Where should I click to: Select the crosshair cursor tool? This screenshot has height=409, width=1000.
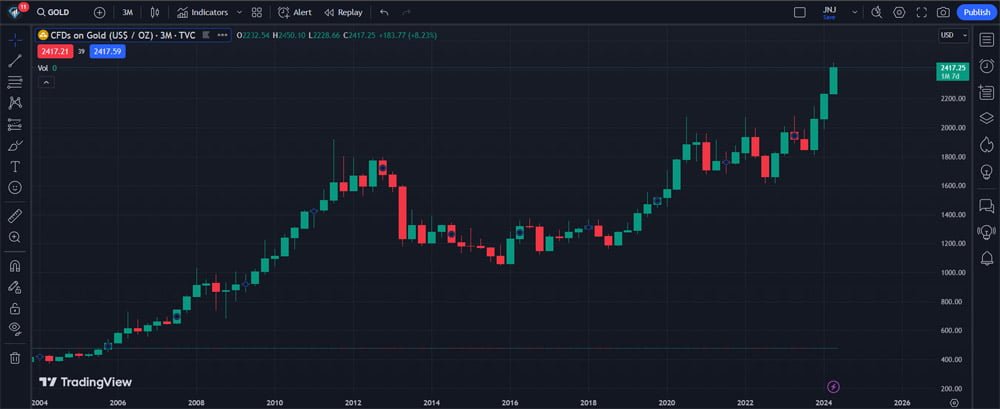(x=15, y=40)
